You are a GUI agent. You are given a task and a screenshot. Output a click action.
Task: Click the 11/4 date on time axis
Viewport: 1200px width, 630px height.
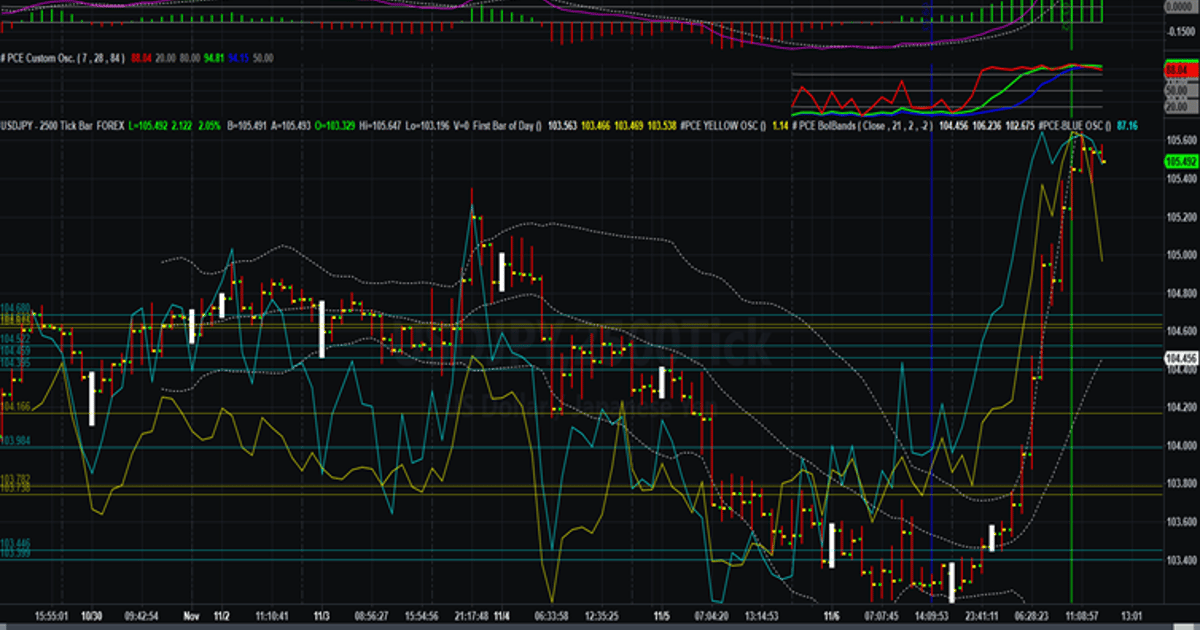[501, 616]
